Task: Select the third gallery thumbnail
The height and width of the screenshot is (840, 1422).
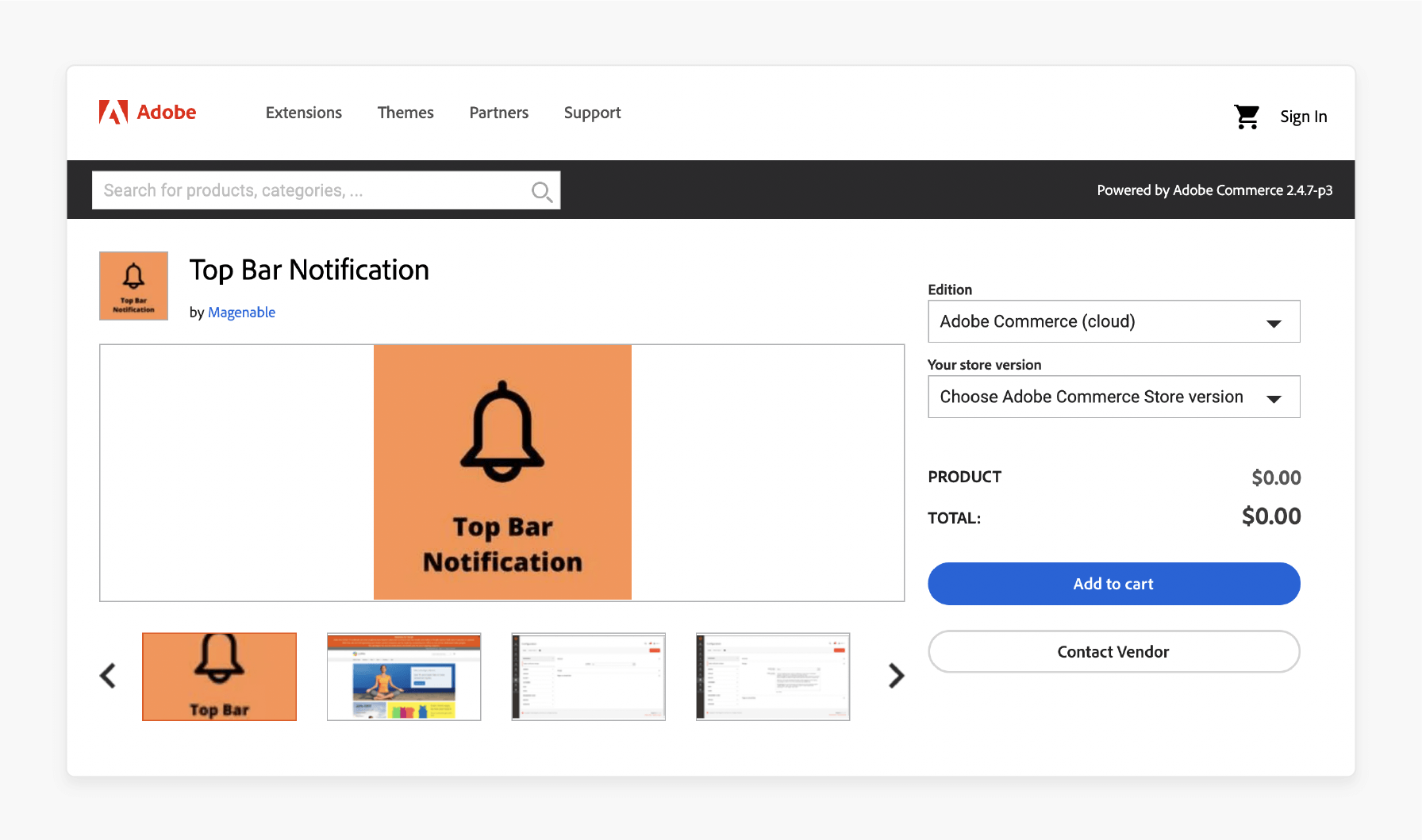Action: point(589,677)
